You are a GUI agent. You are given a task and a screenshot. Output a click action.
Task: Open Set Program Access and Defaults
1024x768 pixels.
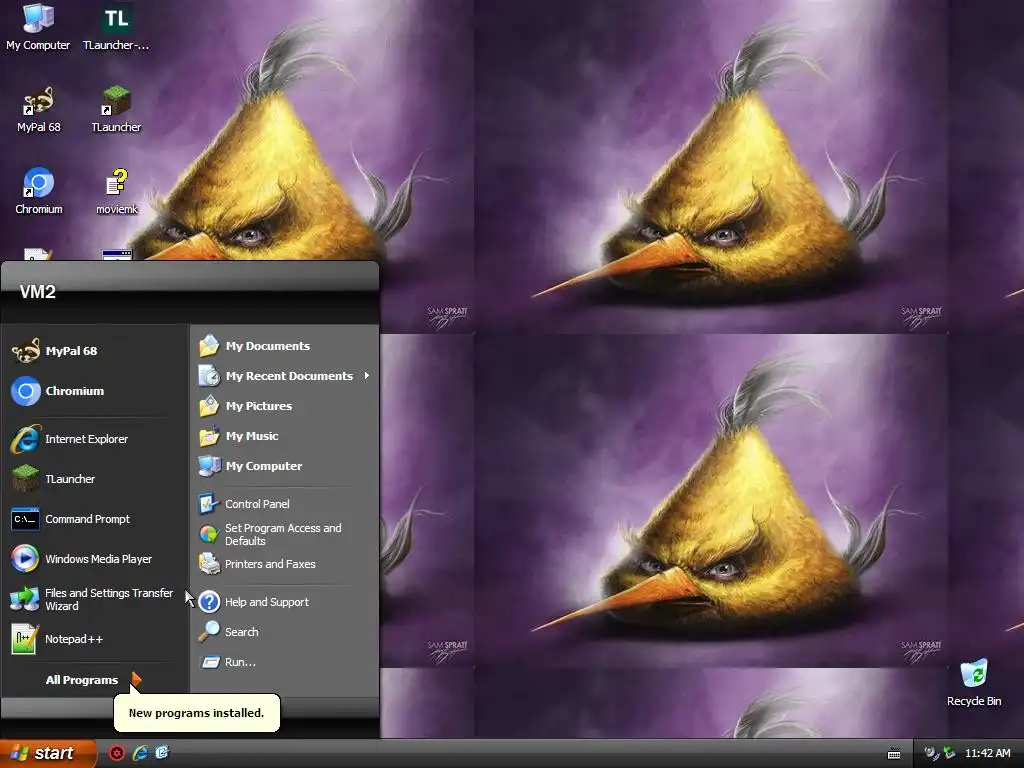tap(285, 534)
